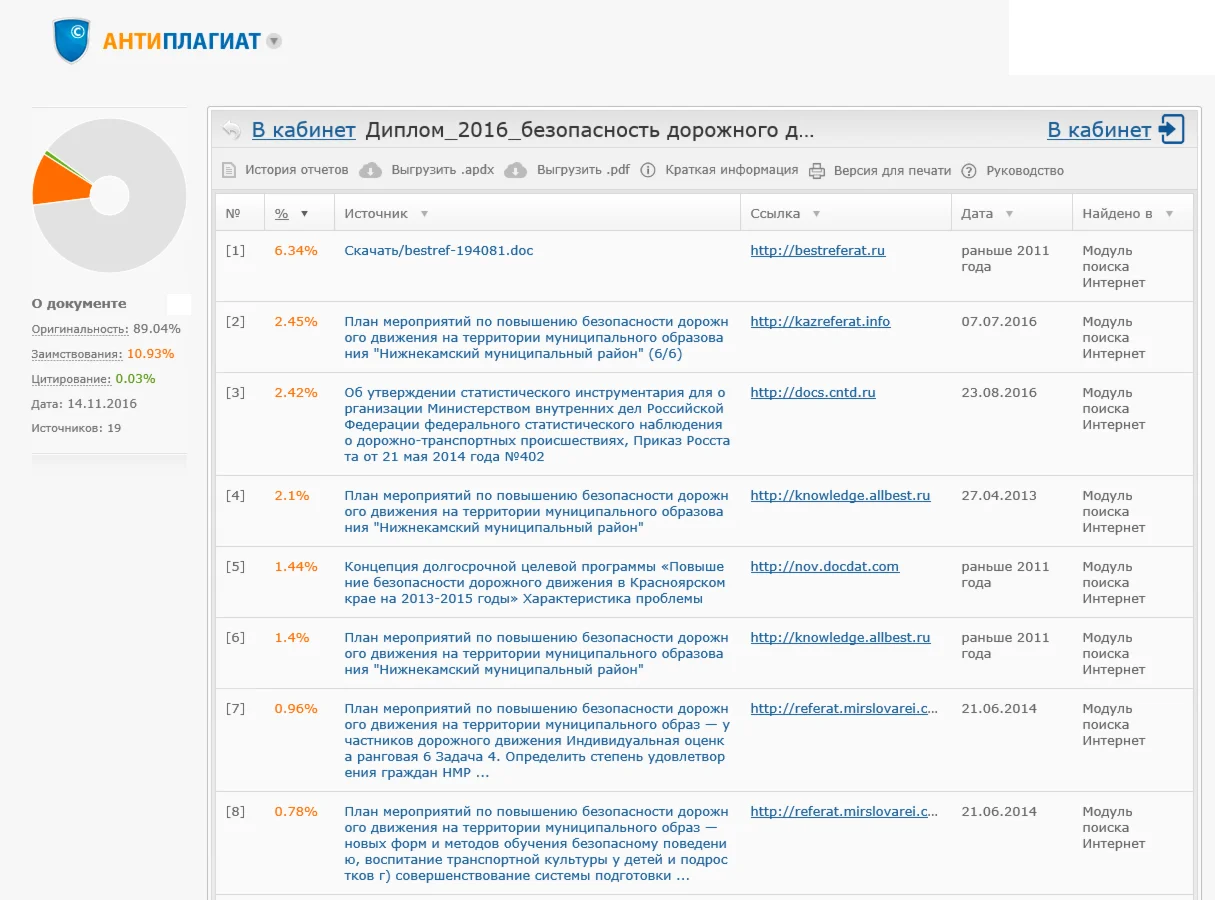Open the bestreferat.ru source link
Screen dimensions: 1215x900
[x=817, y=251]
